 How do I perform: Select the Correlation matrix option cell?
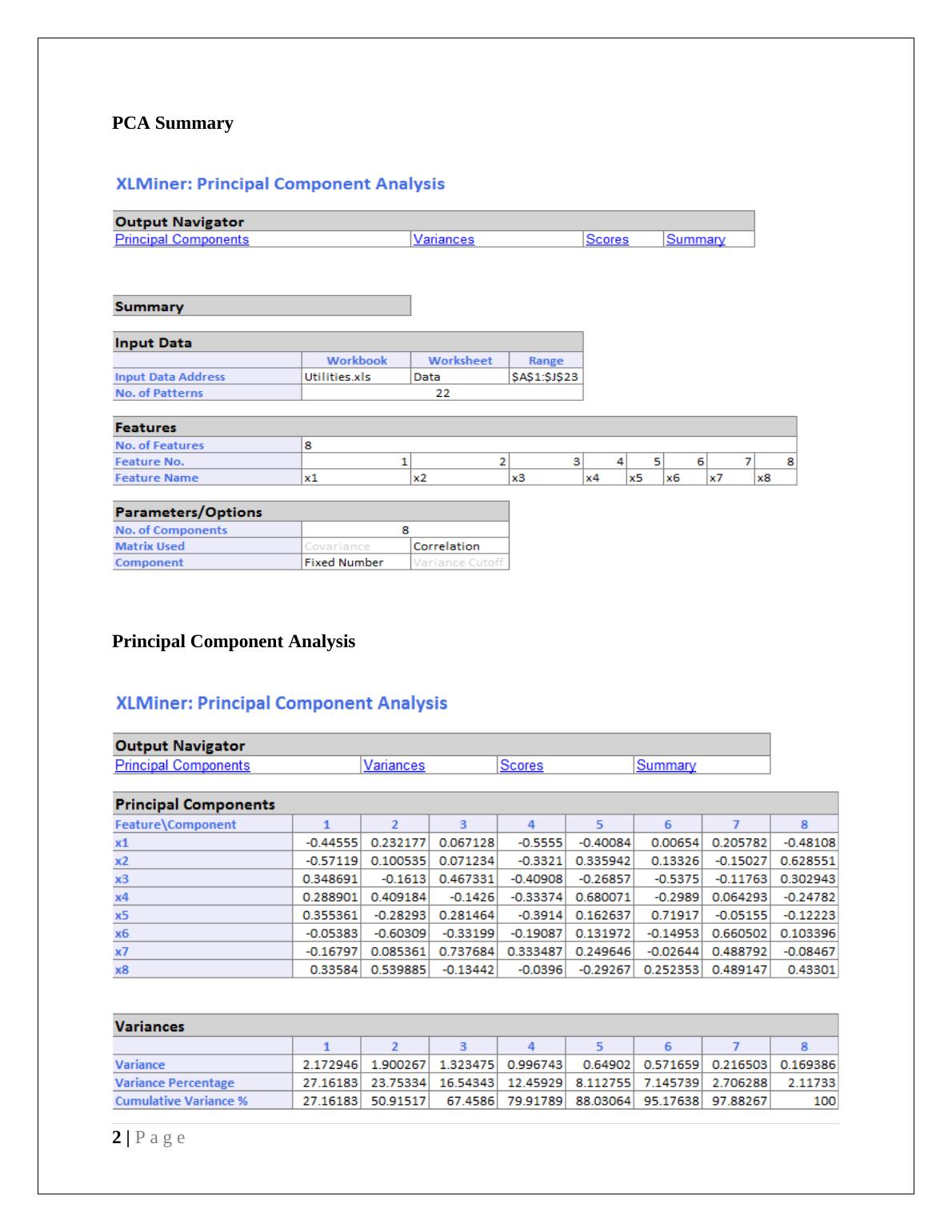click(446, 546)
